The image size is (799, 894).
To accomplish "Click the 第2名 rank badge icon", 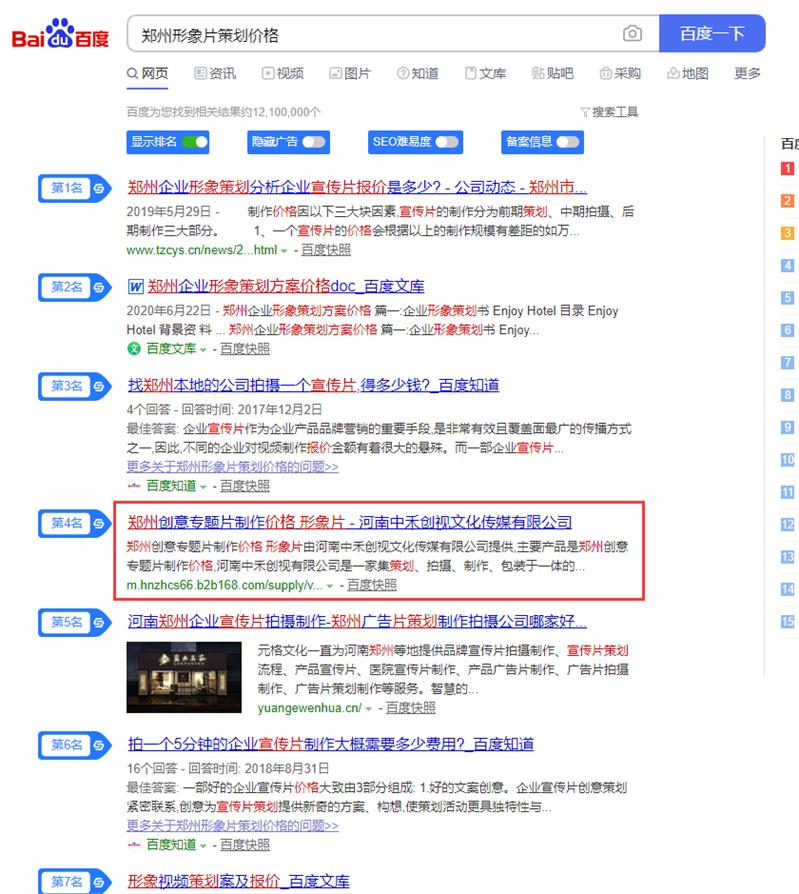I will point(74,287).
